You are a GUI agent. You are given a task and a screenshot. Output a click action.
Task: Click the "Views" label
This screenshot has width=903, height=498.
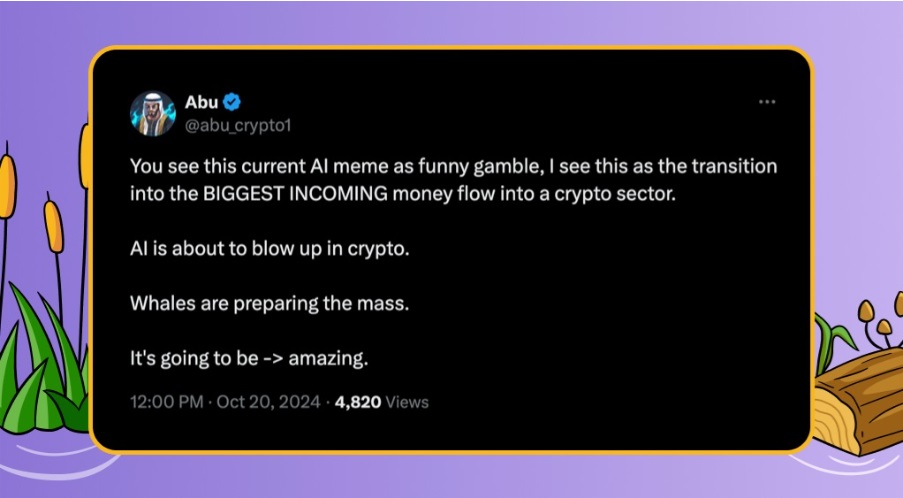pyautogui.click(x=406, y=402)
